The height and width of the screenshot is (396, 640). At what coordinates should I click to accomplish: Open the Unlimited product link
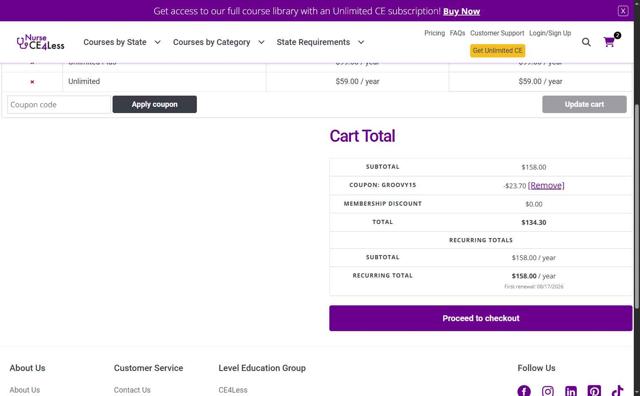click(84, 81)
